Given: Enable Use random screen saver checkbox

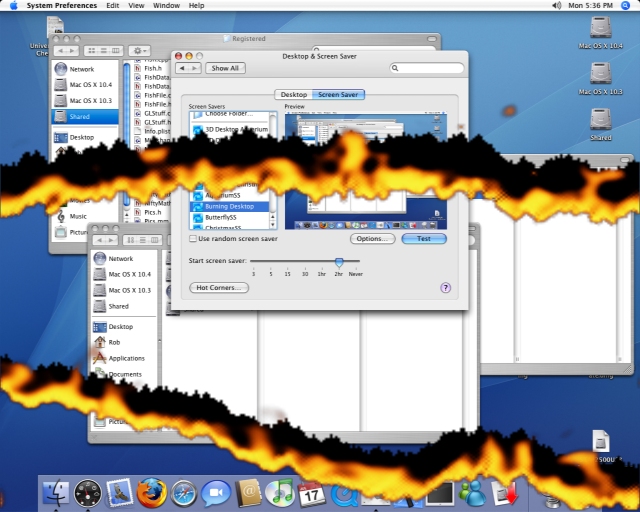Looking at the screenshot, I should pyautogui.click(x=193, y=239).
